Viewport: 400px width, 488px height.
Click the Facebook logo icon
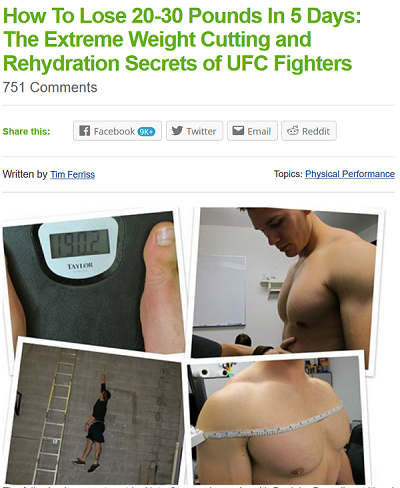pyautogui.click(x=85, y=130)
